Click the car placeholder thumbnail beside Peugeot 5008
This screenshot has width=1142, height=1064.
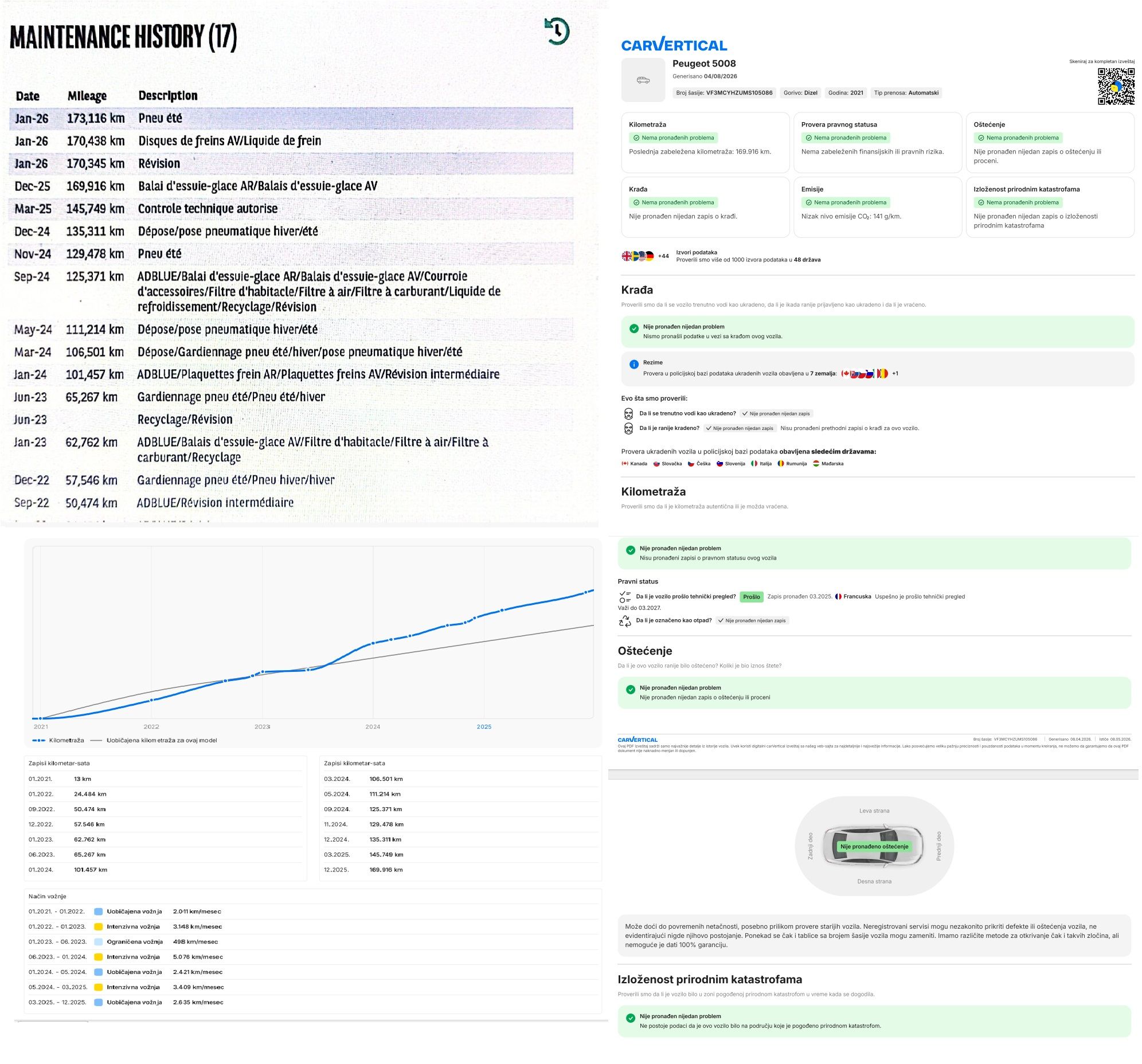click(x=643, y=80)
